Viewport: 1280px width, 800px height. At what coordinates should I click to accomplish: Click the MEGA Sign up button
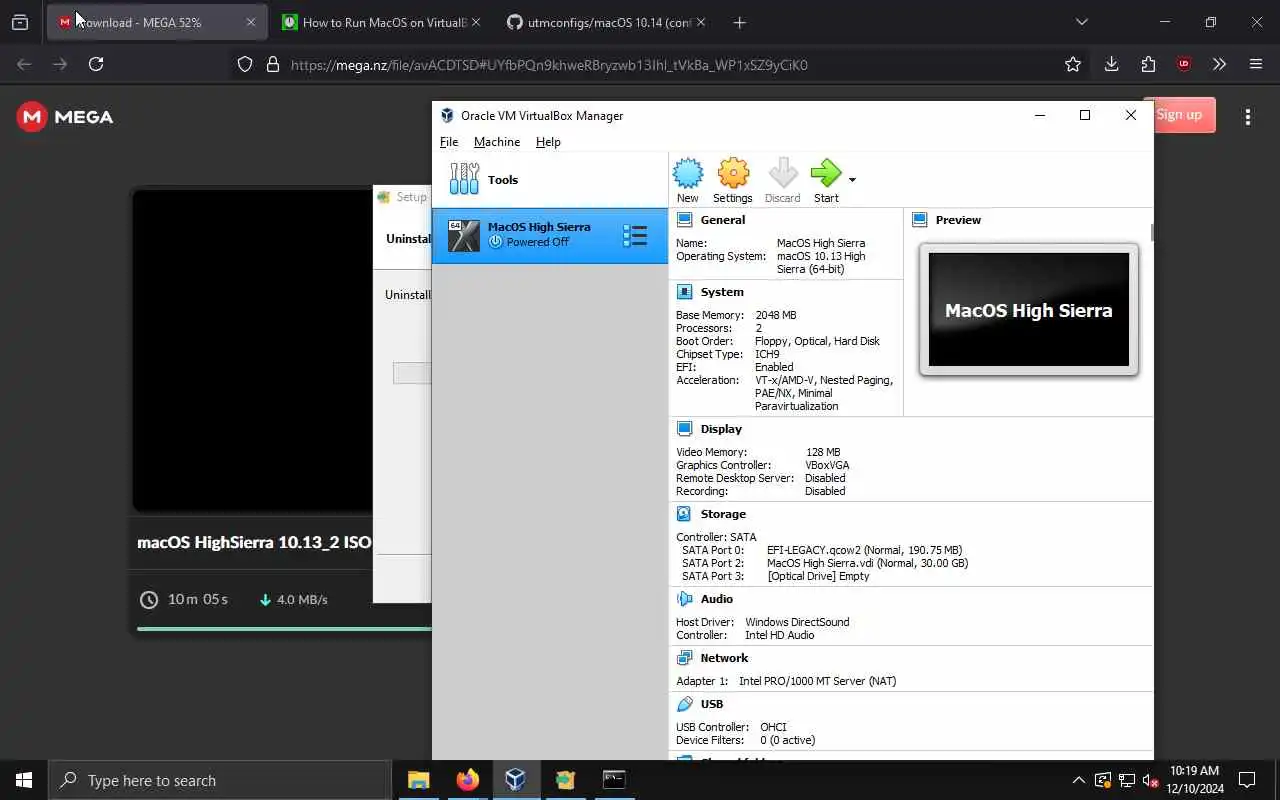click(x=1180, y=115)
